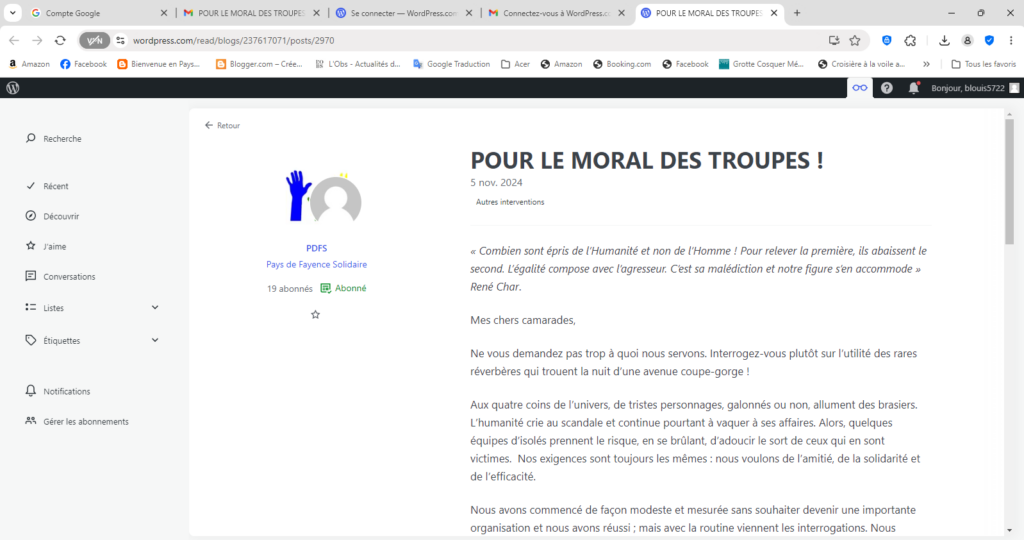The image size is (1024, 540).
Task: Open the notifications bell in the top bar
Action: click(x=913, y=88)
